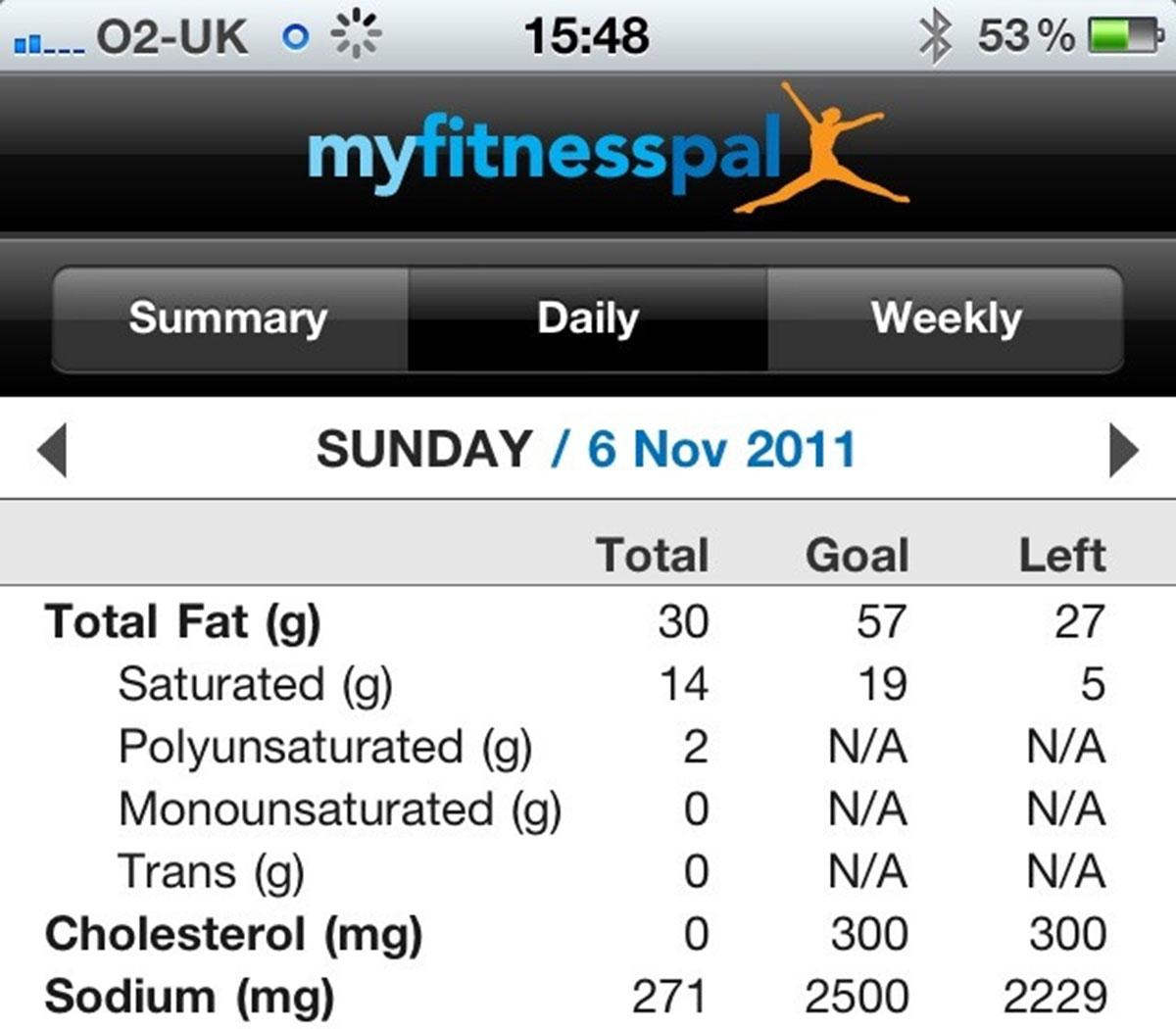
Task: Tap the myfitnesspal title text
Action: 544,152
